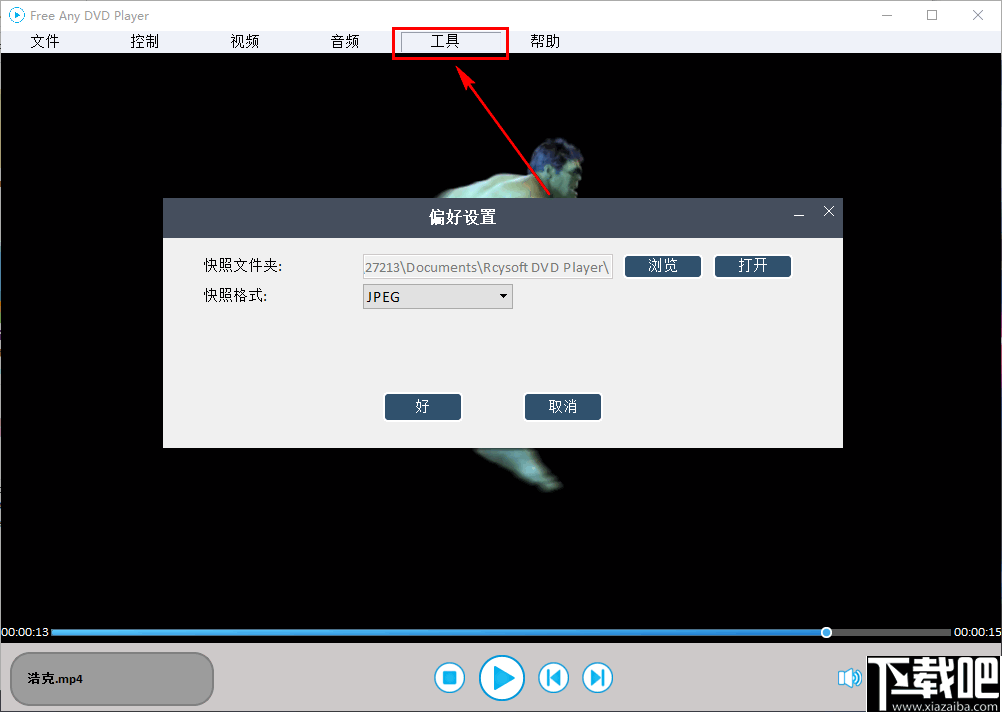Click the 浏览 button
Viewport: 1002px width, 712px height.
click(662, 266)
